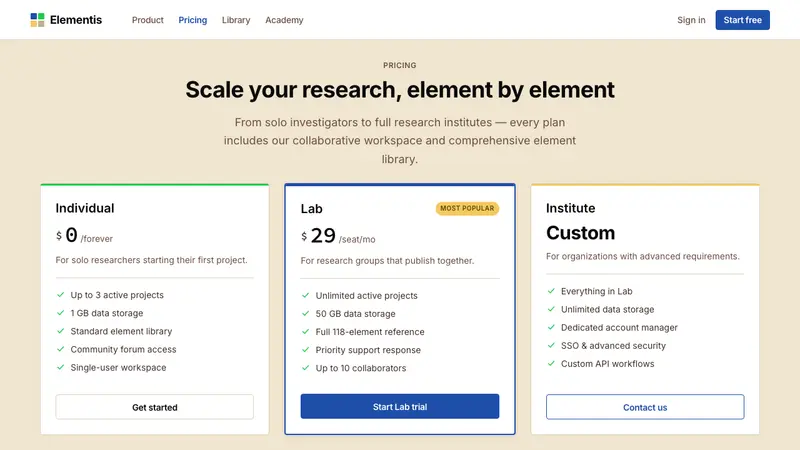Click 'Priority support response' text
The width and height of the screenshot is (800, 450).
click(368, 349)
